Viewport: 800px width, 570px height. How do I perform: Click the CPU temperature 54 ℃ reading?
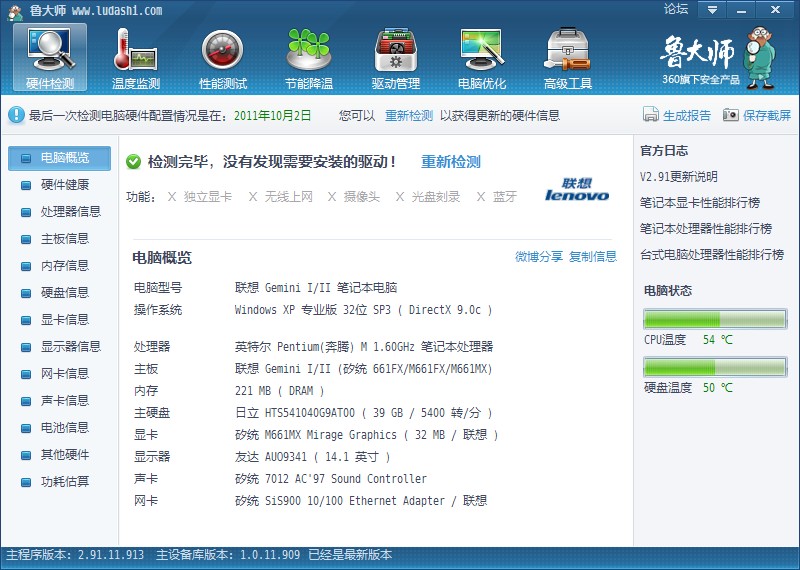pyautogui.click(x=717, y=340)
